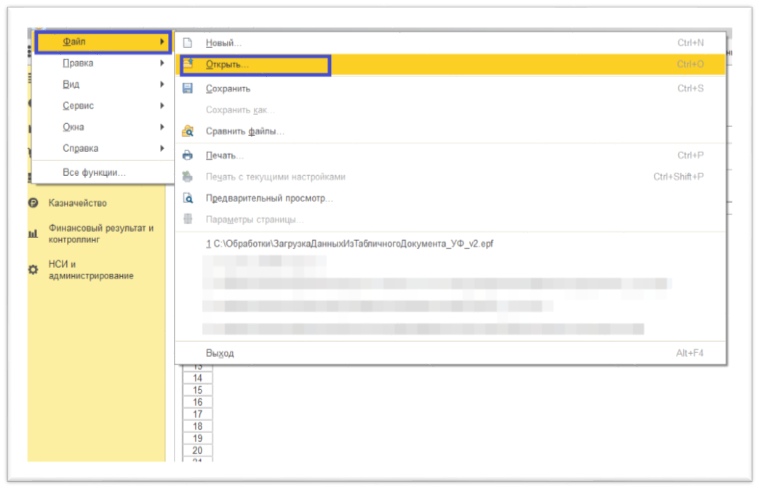The height and width of the screenshot is (489, 759).
Task: Click the Сравнить файлы icon
Action: click(x=187, y=131)
